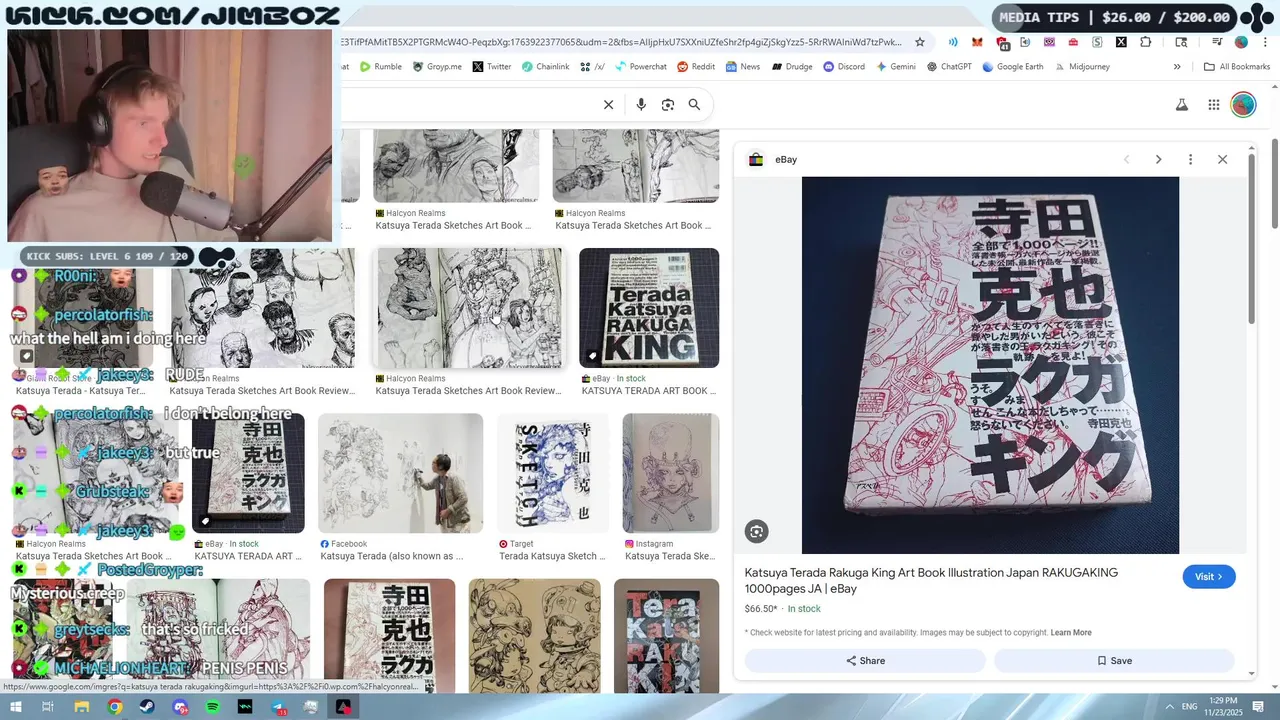This screenshot has width=1280, height=720.
Task: Click the eBay source name in preview header
Action: point(786,160)
